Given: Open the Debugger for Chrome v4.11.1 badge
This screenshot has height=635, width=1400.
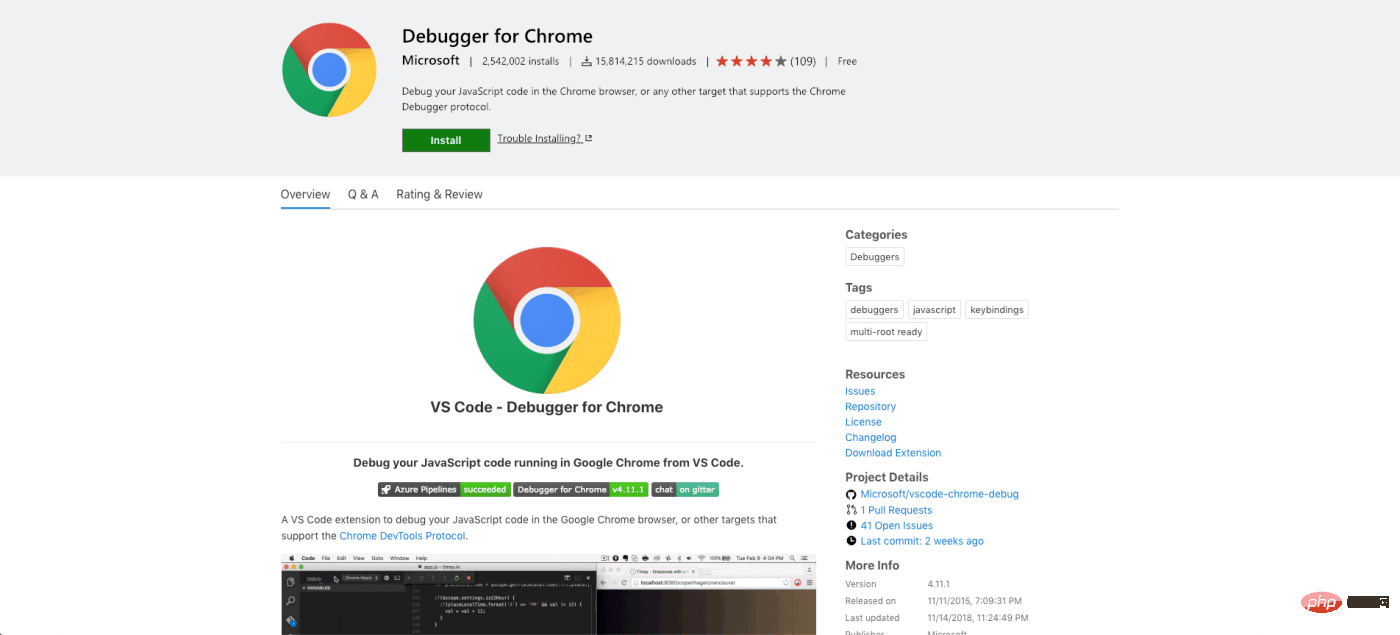Looking at the screenshot, I should (581, 489).
